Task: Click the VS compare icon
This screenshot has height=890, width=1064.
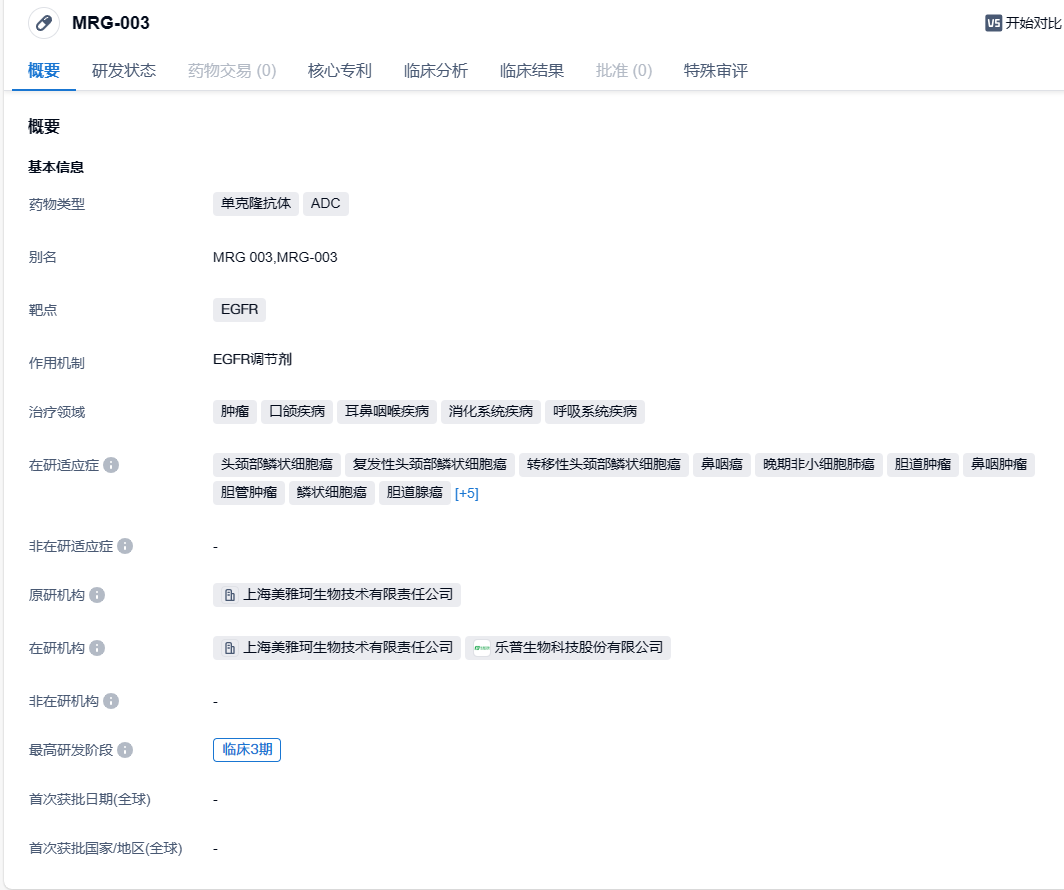Action: point(993,23)
